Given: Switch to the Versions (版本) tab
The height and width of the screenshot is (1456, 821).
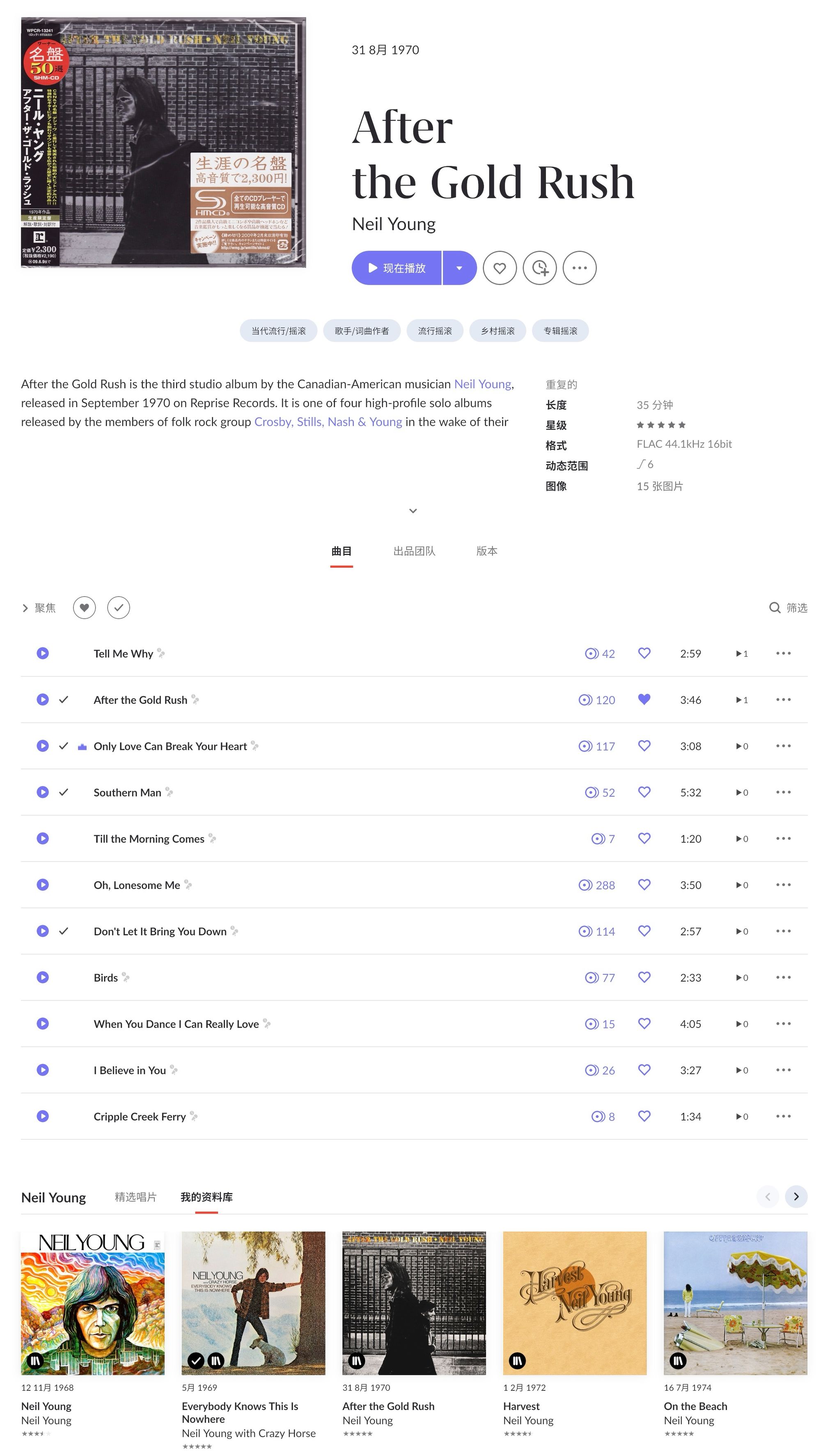Looking at the screenshot, I should [487, 551].
